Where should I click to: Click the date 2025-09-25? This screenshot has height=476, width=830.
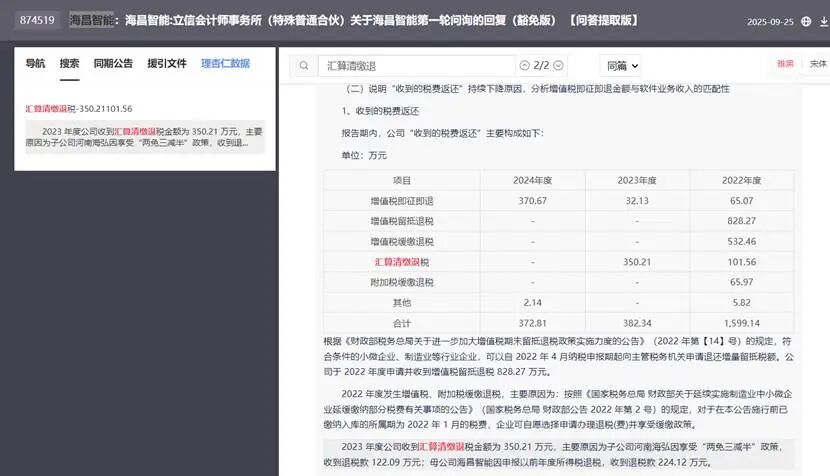tap(770, 22)
